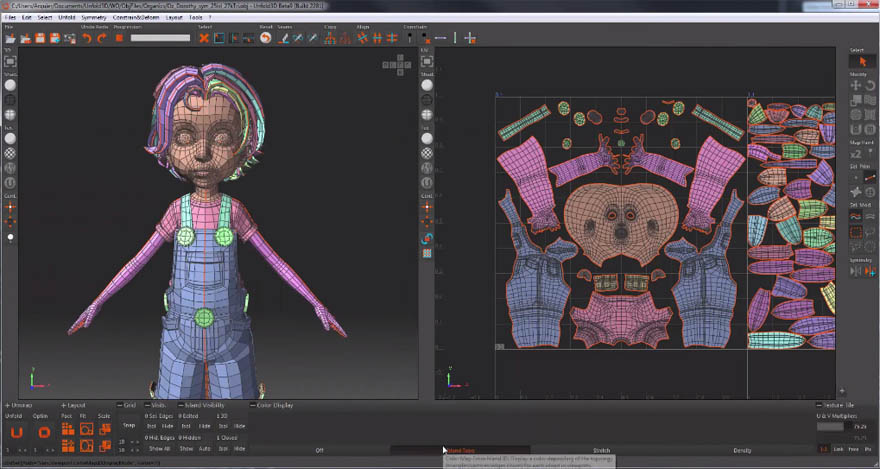The image size is (880, 469).
Task: Toggle Stretch color display mode
Action: [601, 450]
